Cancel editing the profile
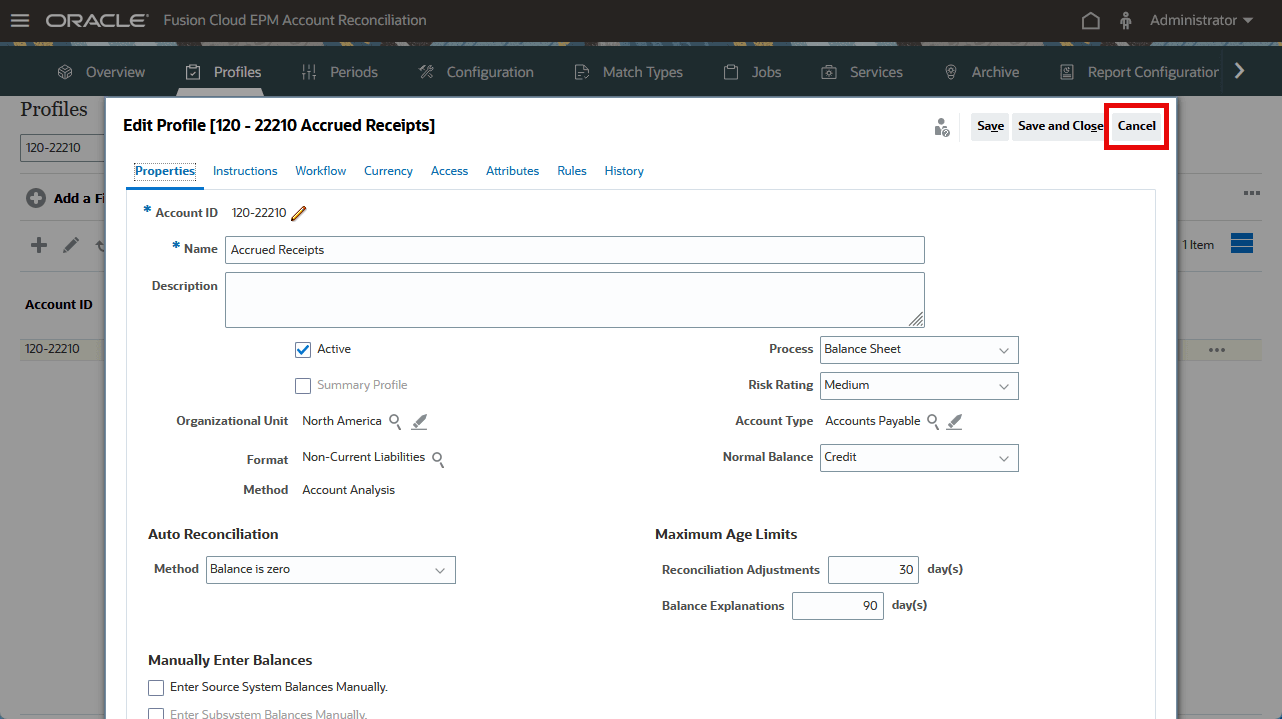1282x719 pixels. (1137, 126)
